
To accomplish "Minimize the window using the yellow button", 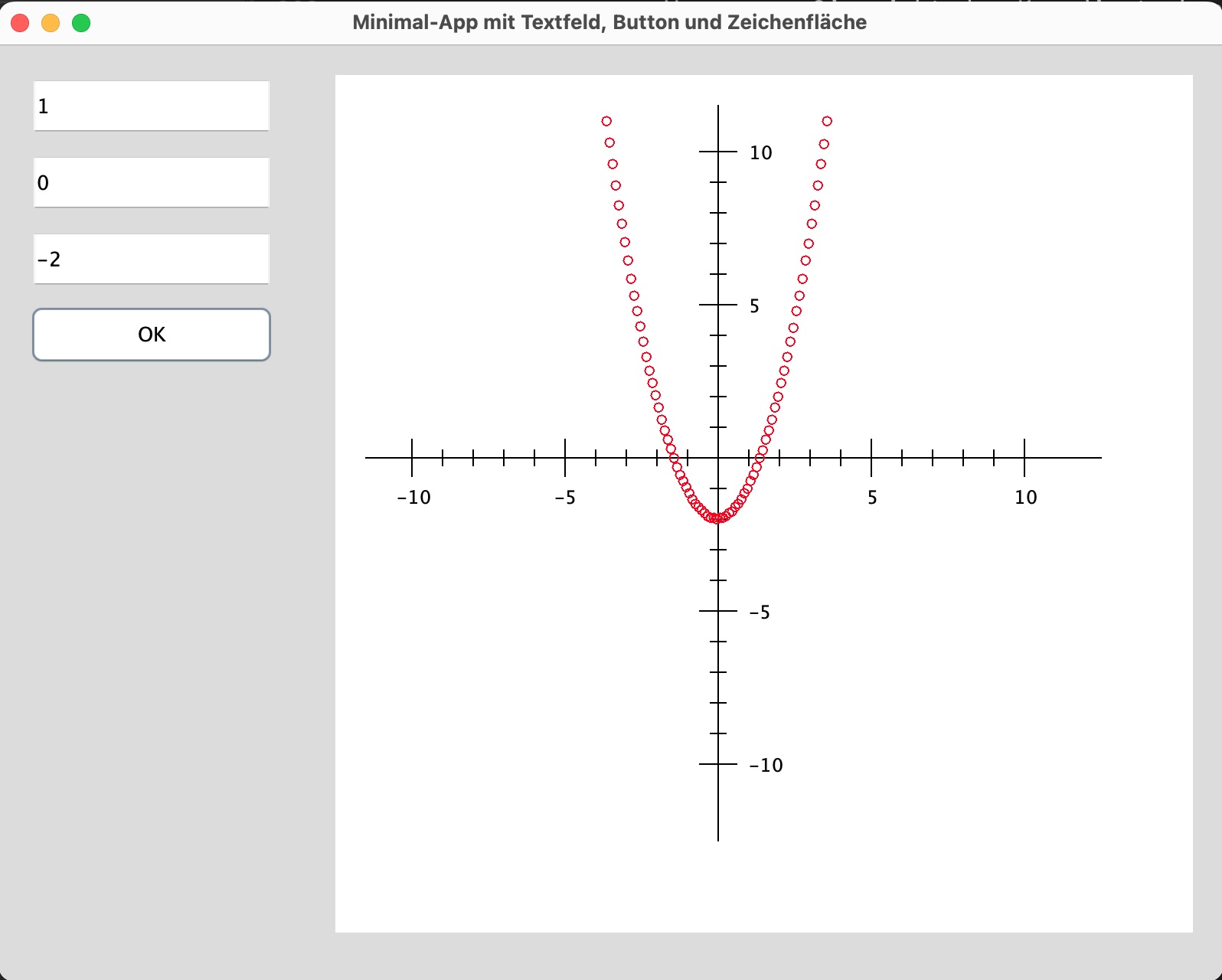I will [51, 23].
